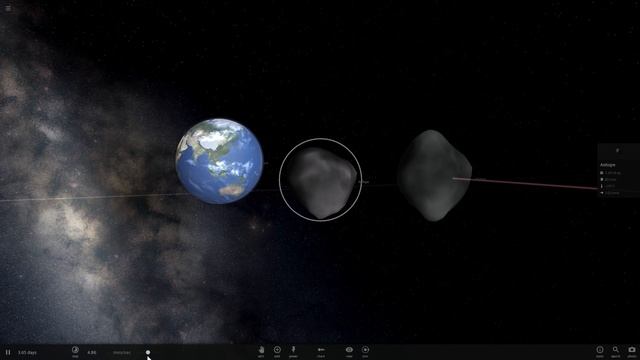Screen dimensions: 640x360
Task: Select the Add object tool
Action: tap(277, 350)
